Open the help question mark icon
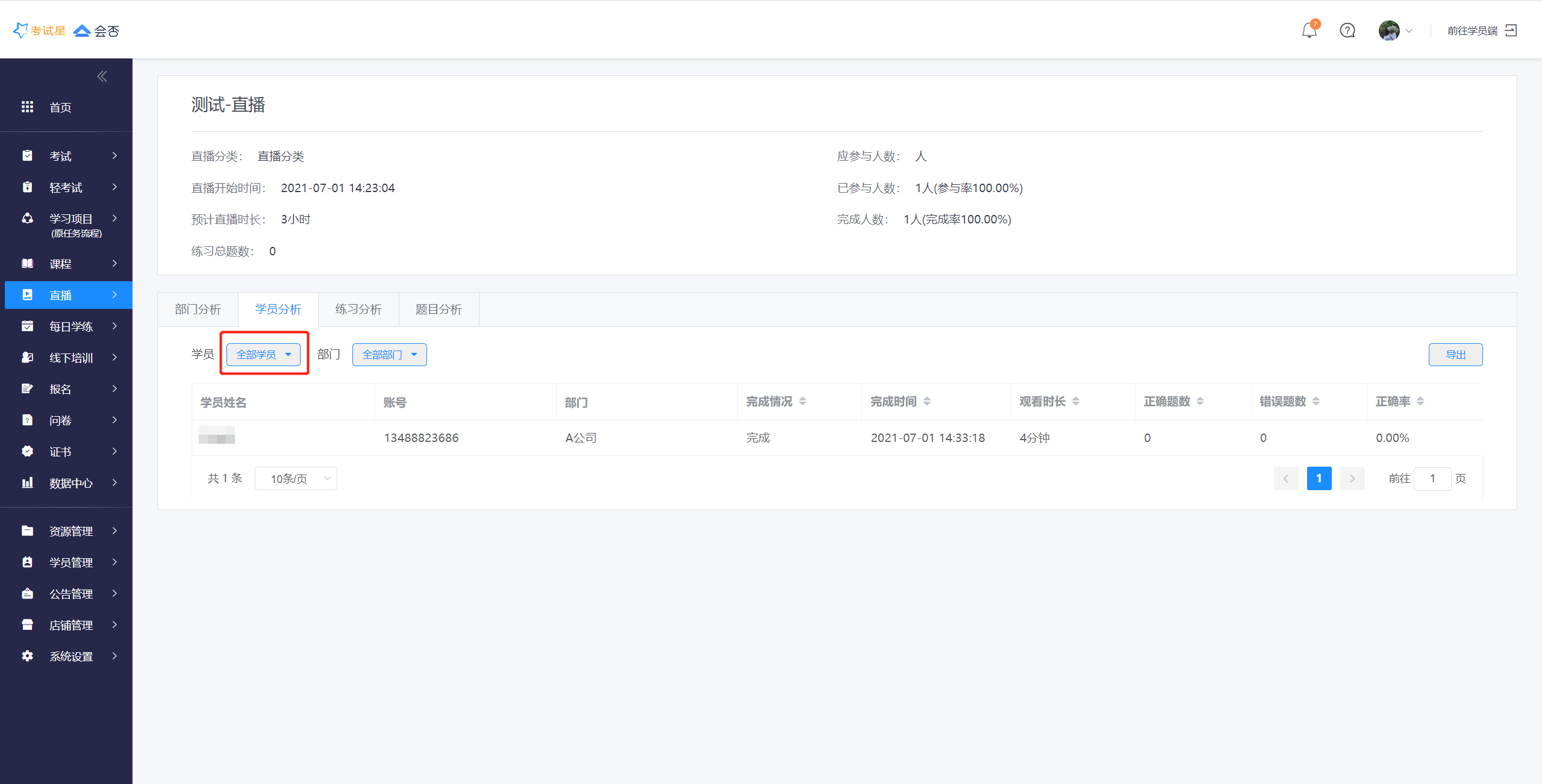 point(1347,30)
